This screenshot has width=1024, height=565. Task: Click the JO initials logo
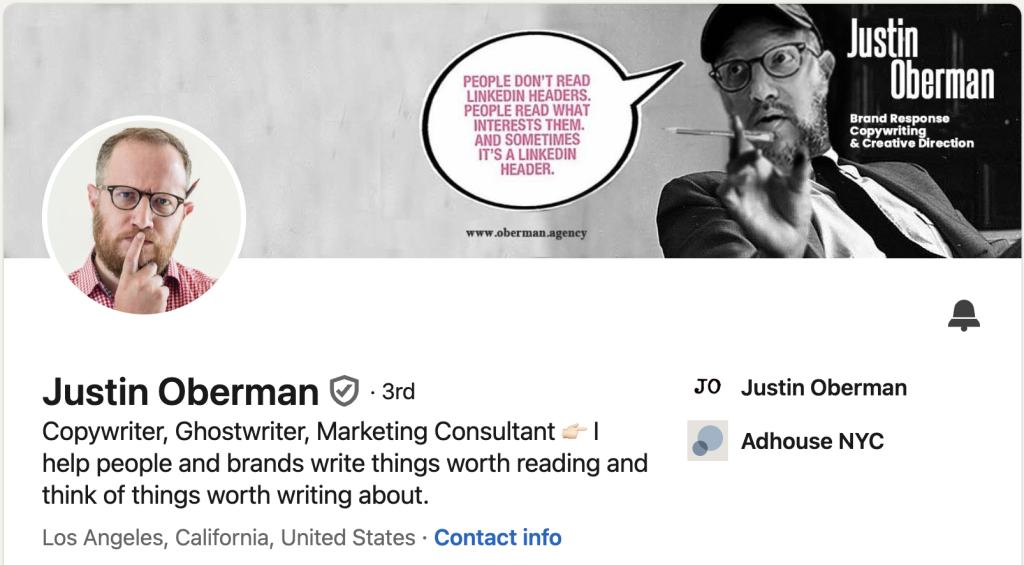707,388
